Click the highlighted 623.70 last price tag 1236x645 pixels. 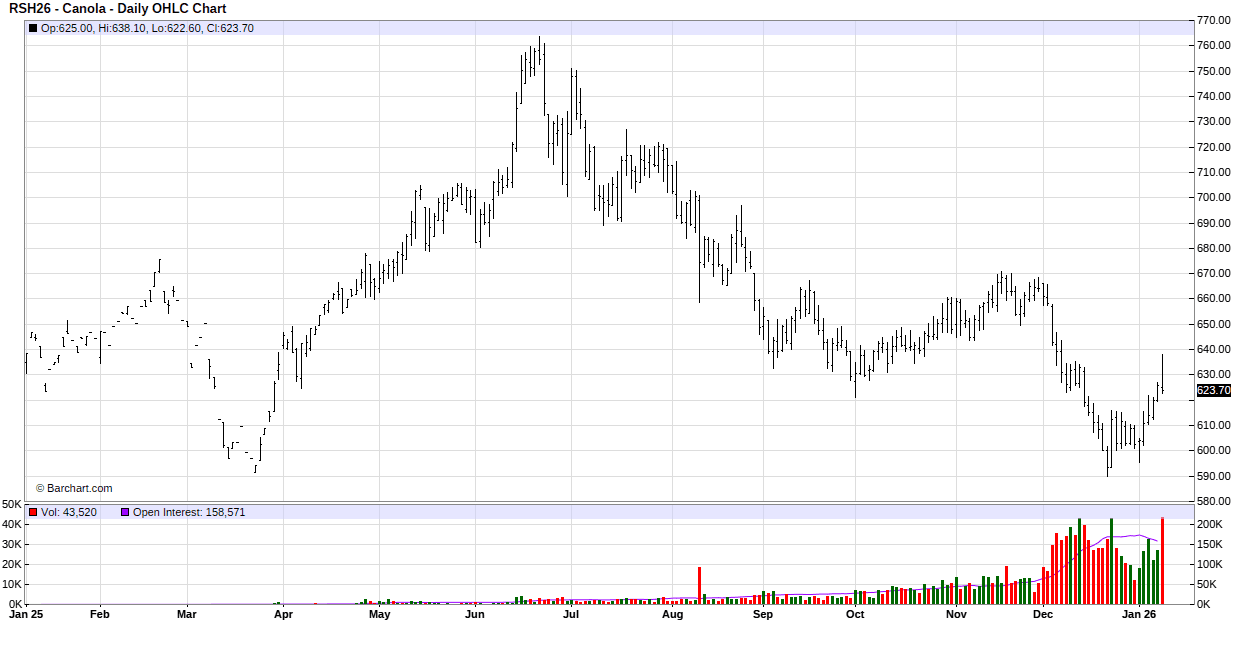tap(1213, 391)
